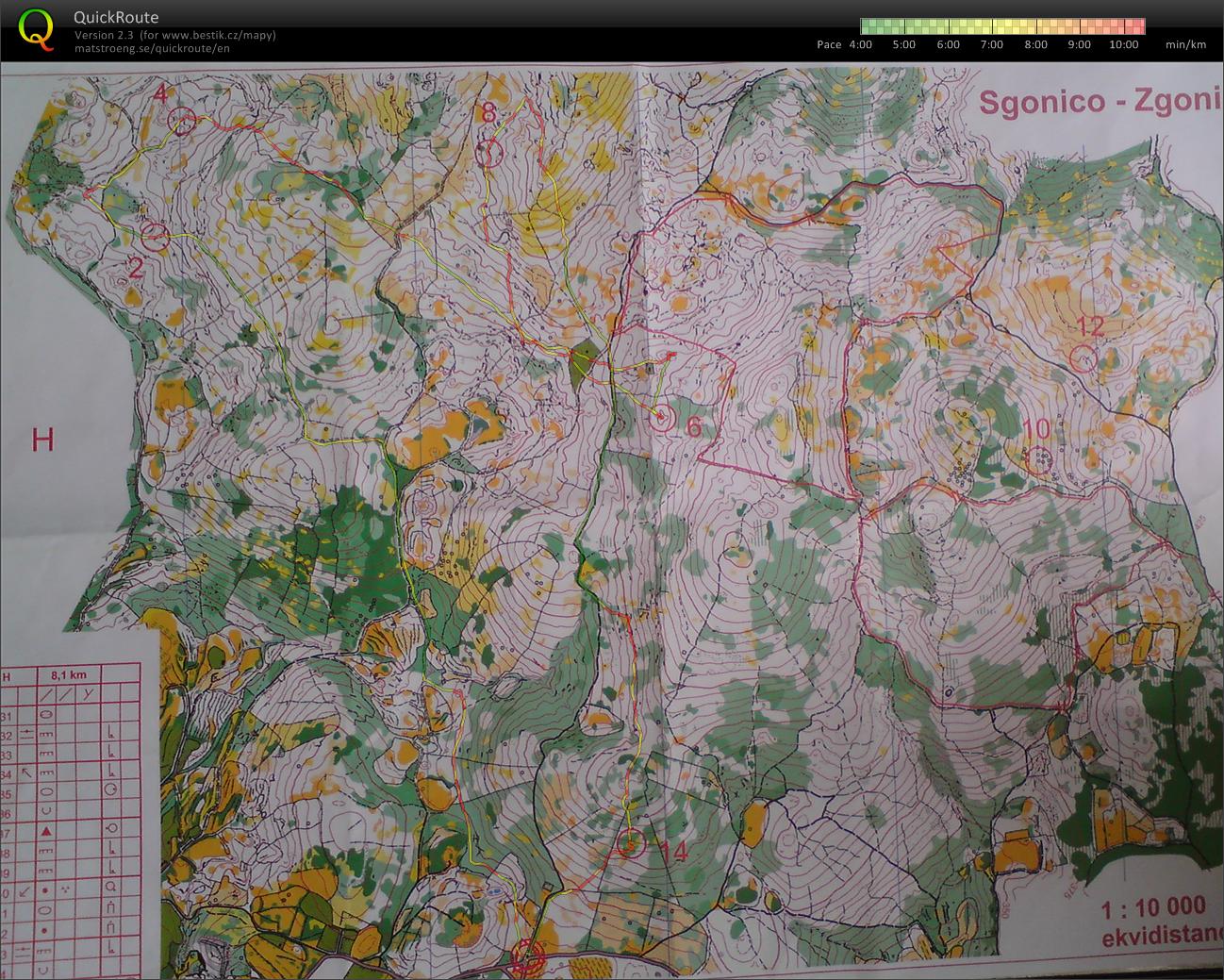Select control circle 6 marker
The image size is (1224, 980).
(662, 417)
